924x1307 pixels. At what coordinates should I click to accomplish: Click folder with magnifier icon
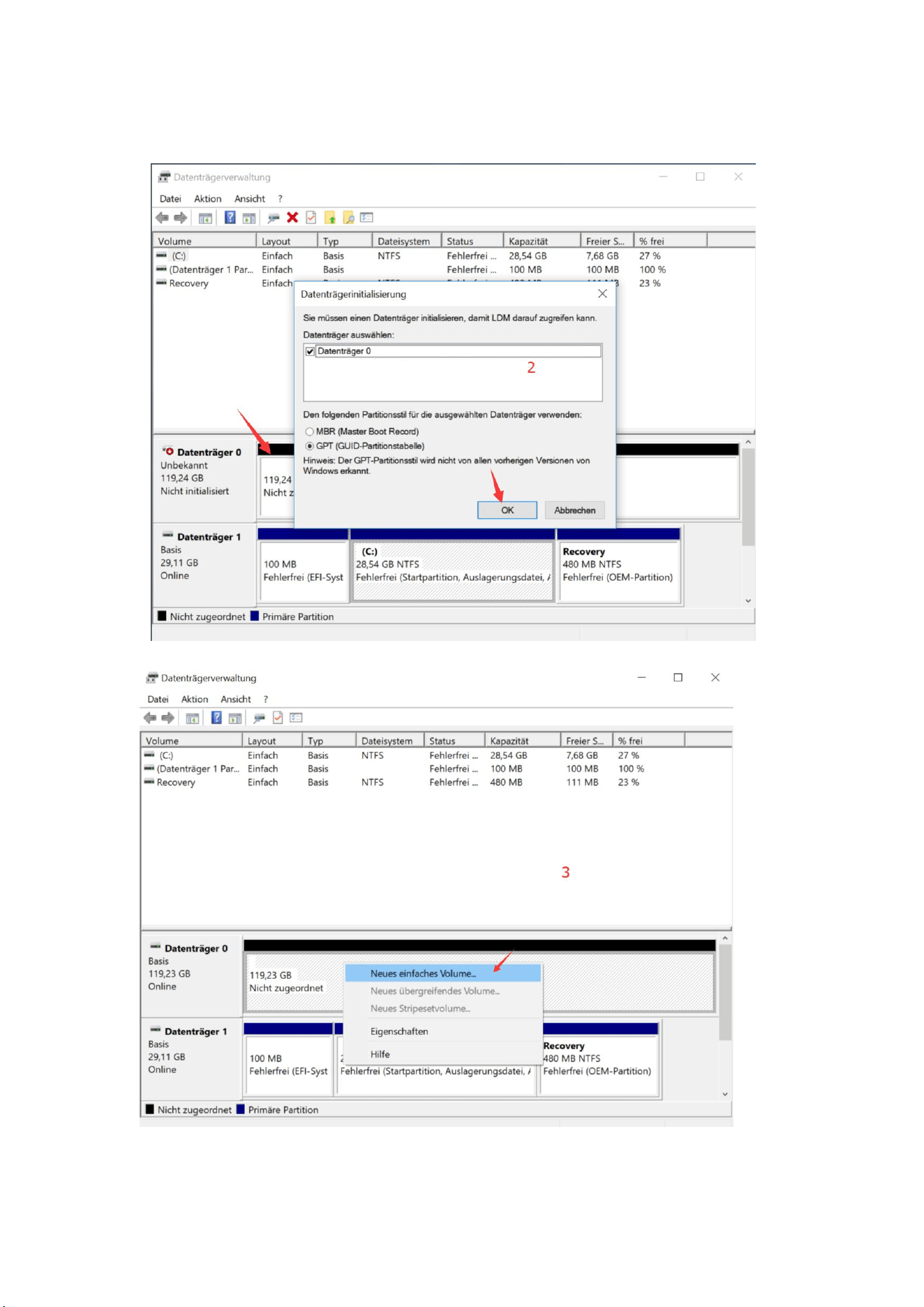click(x=348, y=218)
